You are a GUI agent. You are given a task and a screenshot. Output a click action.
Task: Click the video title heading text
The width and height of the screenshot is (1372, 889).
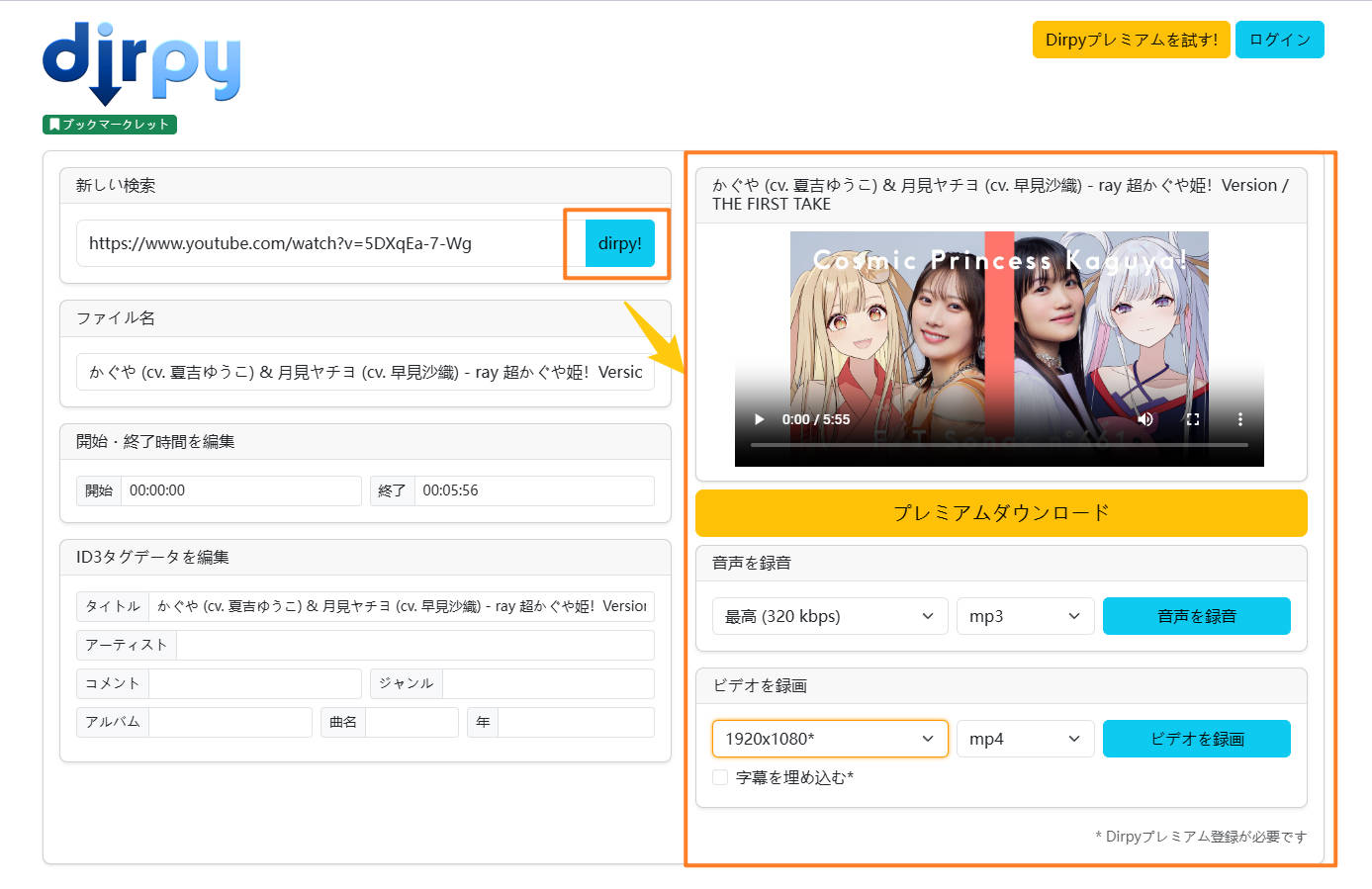[1000, 195]
